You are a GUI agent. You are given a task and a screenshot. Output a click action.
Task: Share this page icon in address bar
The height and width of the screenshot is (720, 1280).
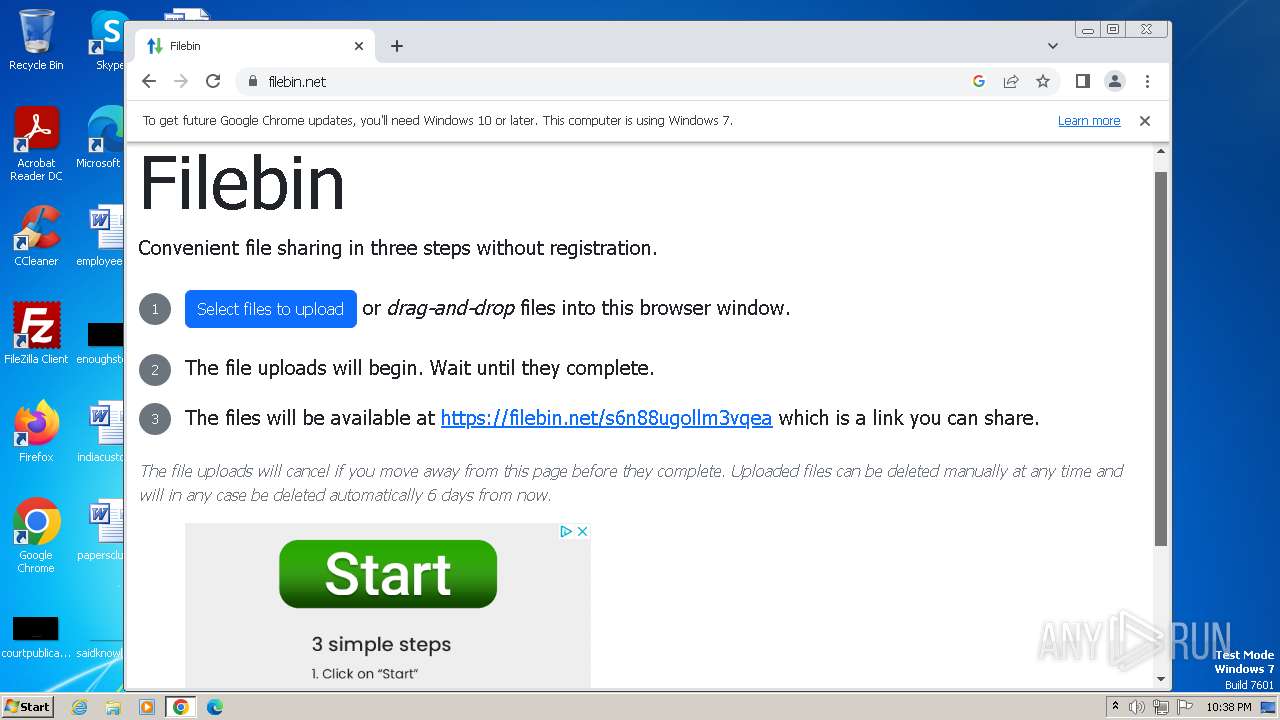click(1011, 82)
